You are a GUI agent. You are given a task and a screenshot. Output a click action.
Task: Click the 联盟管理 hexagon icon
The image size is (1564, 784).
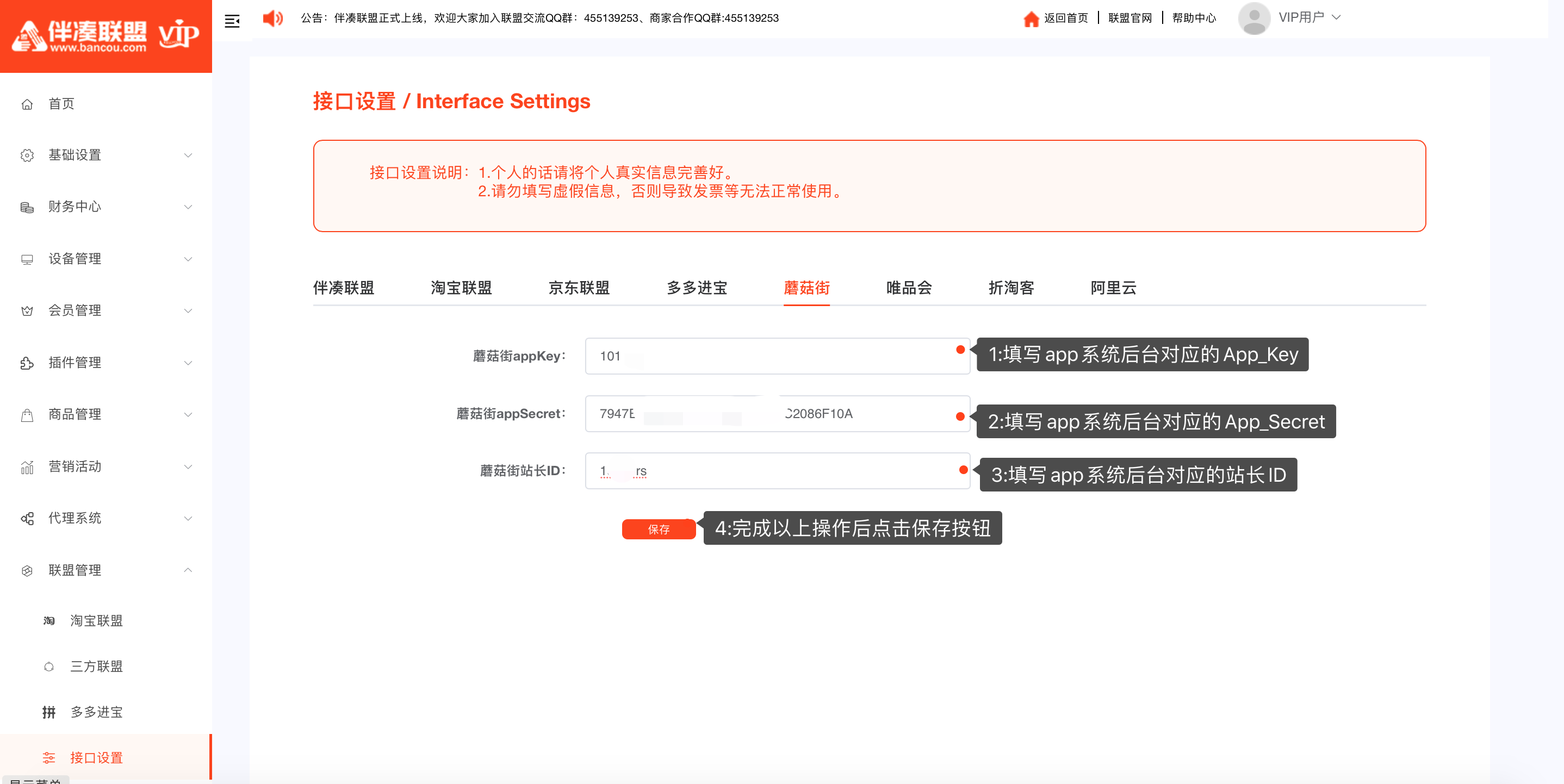tap(27, 570)
